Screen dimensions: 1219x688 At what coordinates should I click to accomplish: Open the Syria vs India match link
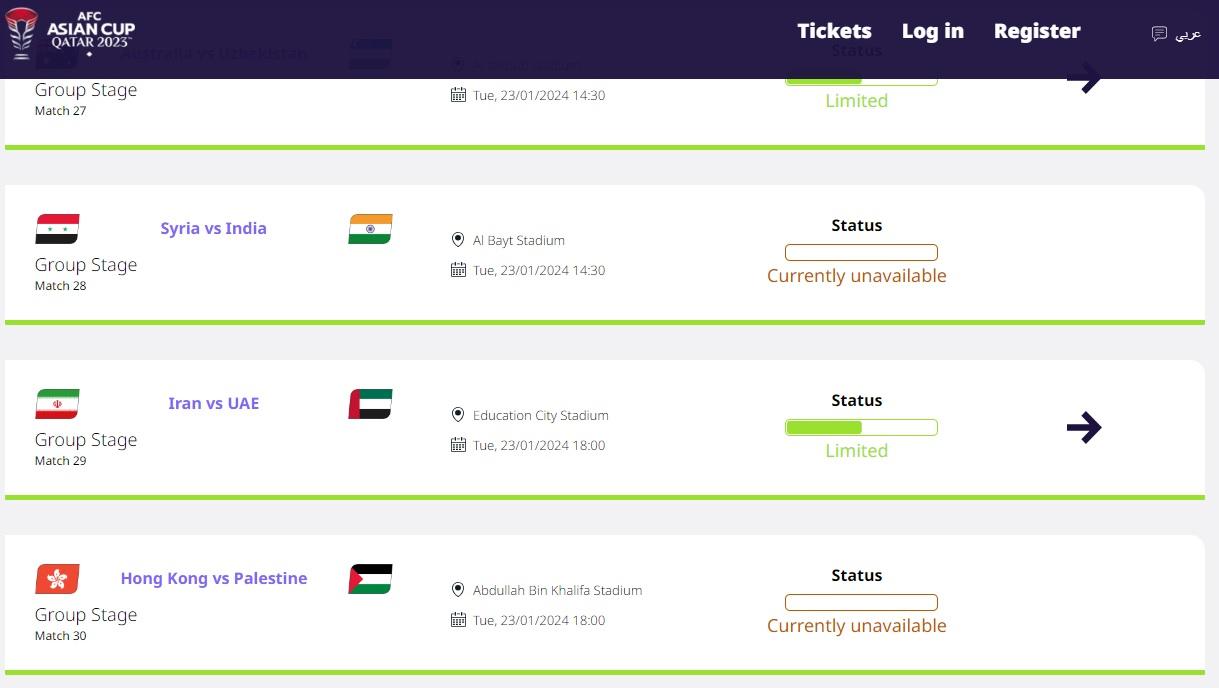(213, 228)
